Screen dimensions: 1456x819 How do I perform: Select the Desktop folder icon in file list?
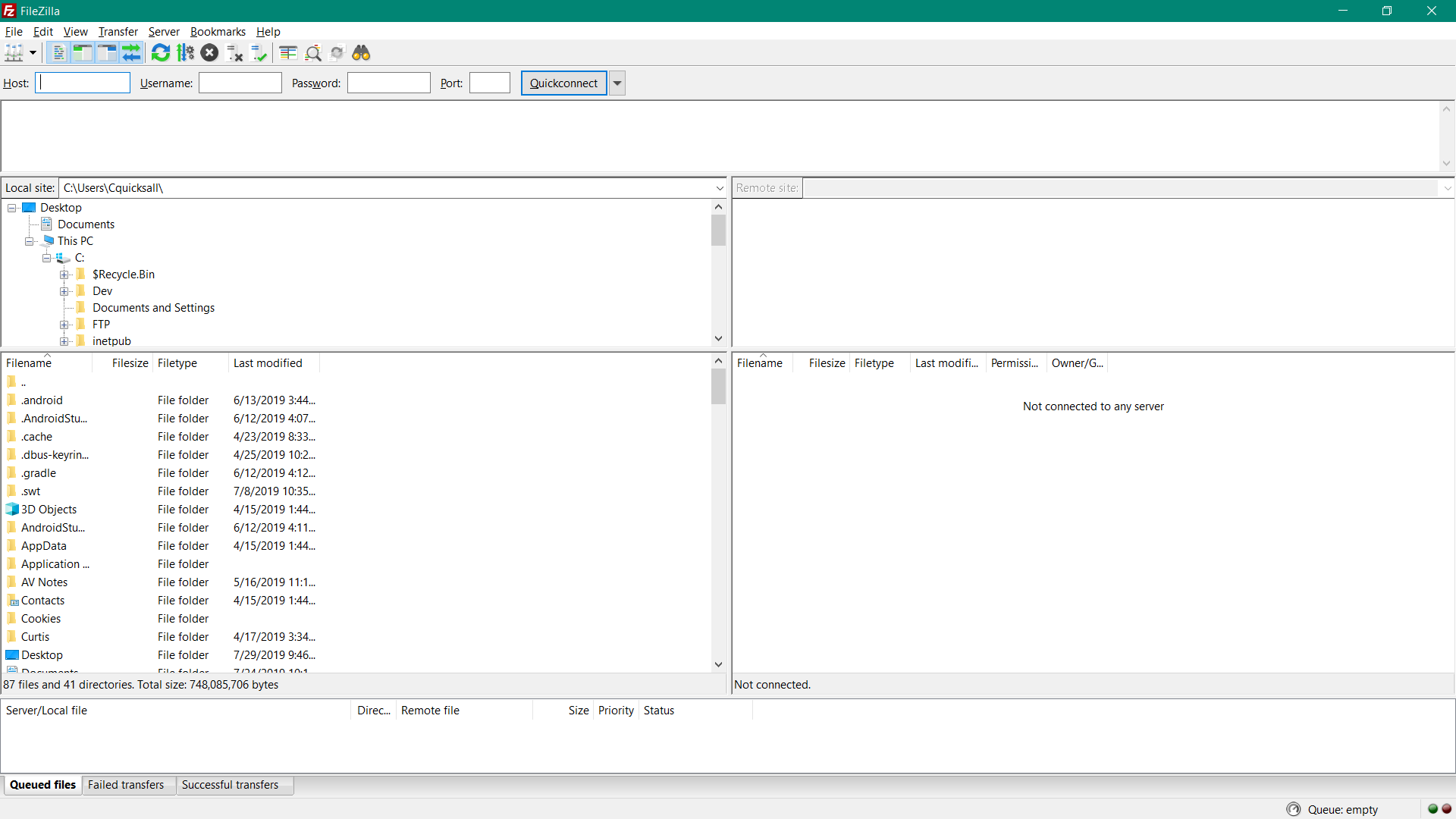click(x=12, y=654)
